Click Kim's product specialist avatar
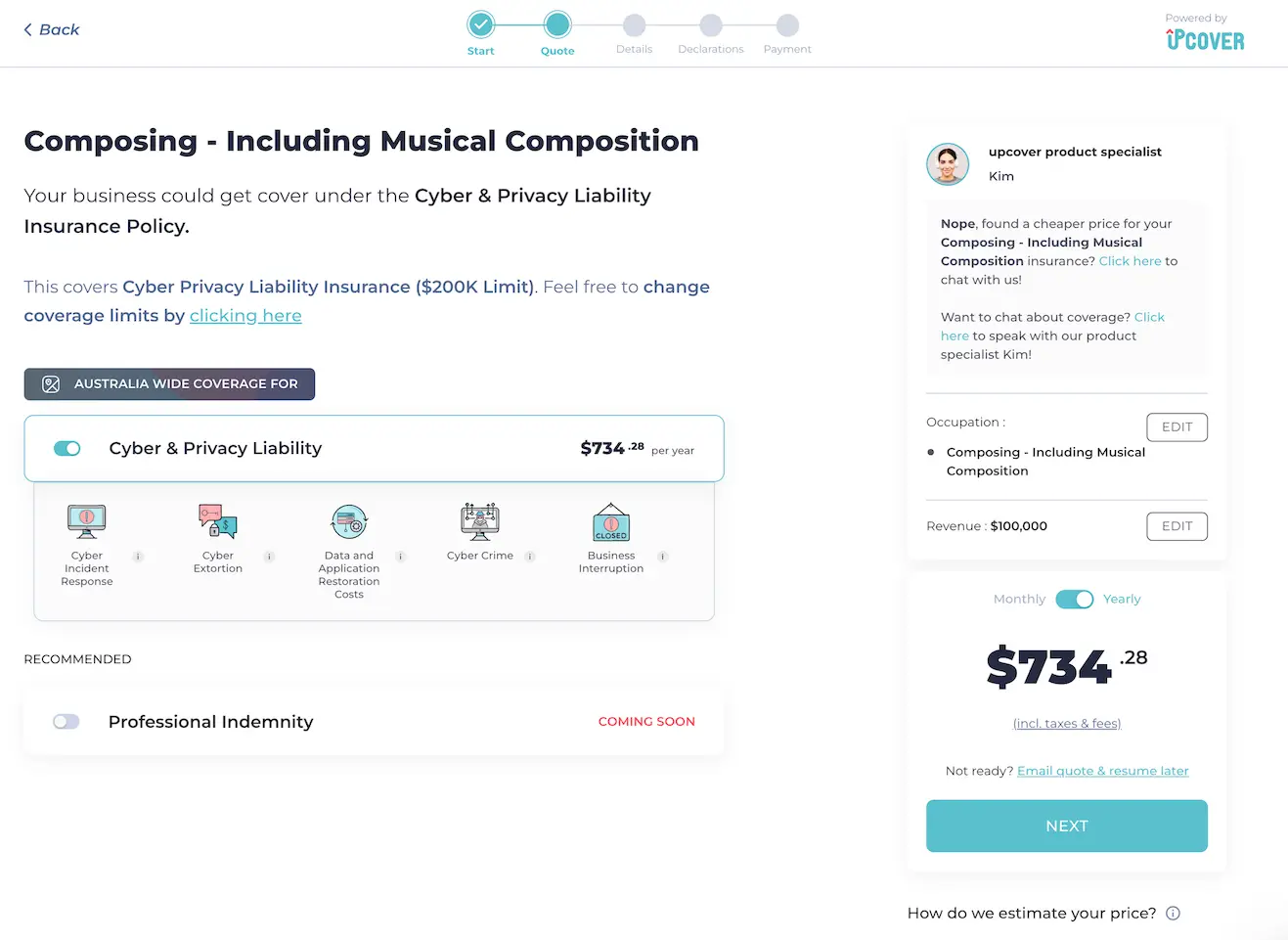Screen dimensions: 1288x940 (x=947, y=163)
